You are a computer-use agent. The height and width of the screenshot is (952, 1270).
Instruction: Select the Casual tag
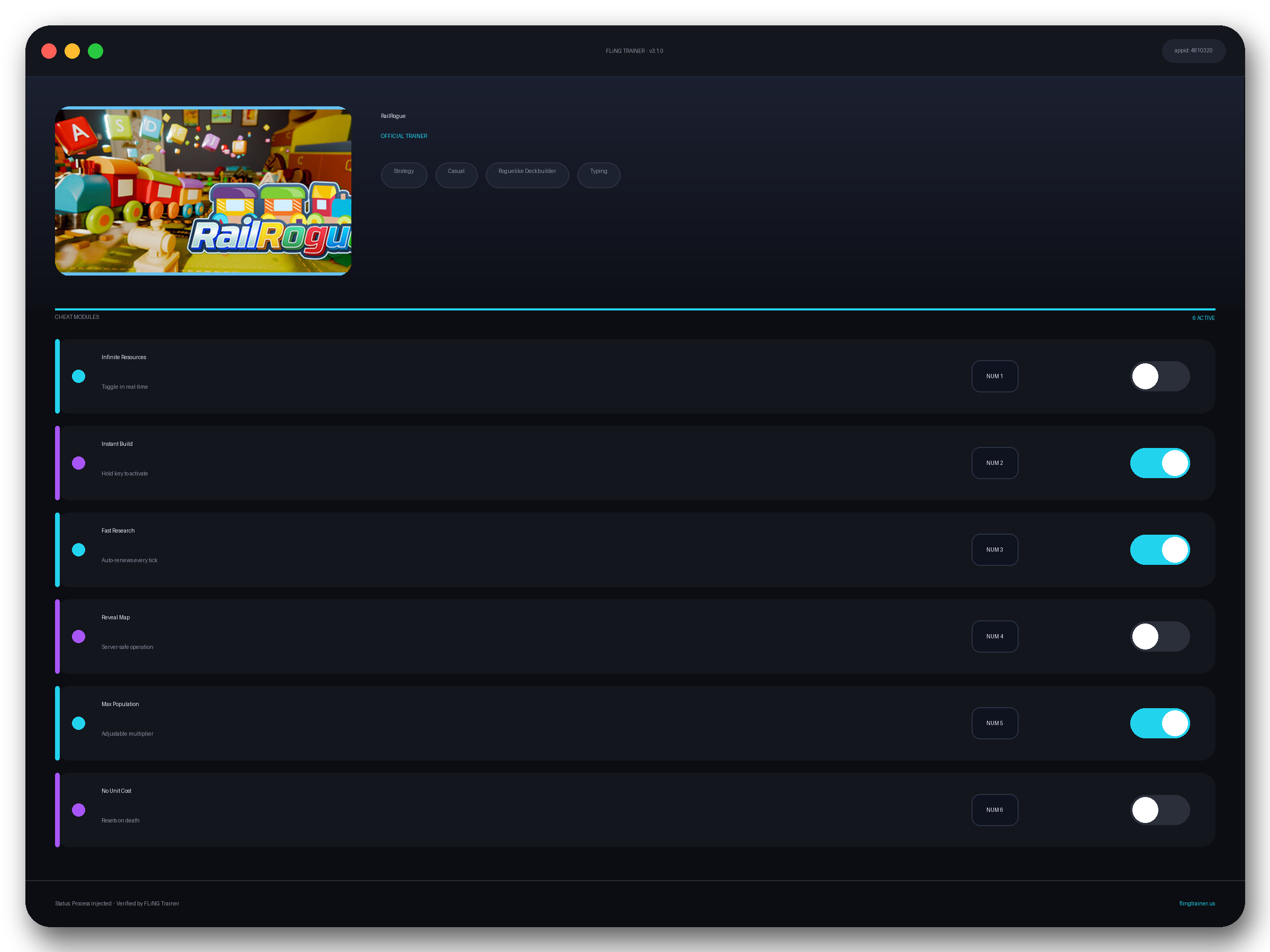pyautogui.click(x=457, y=175)
